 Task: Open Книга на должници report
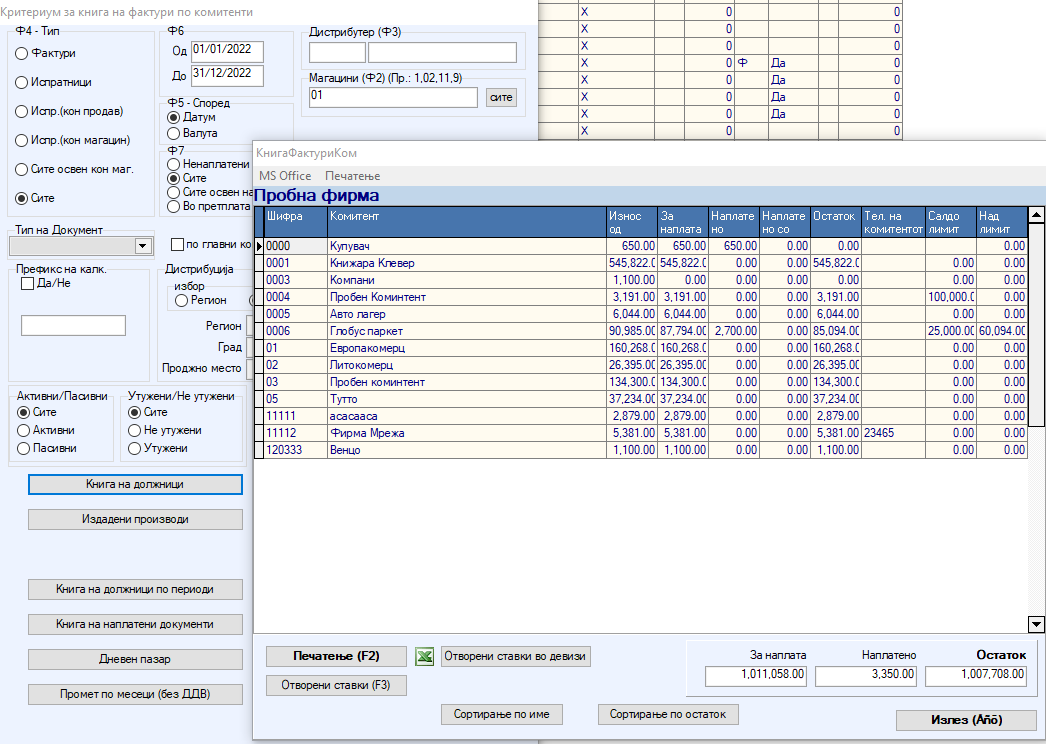(x=135, y=484)
